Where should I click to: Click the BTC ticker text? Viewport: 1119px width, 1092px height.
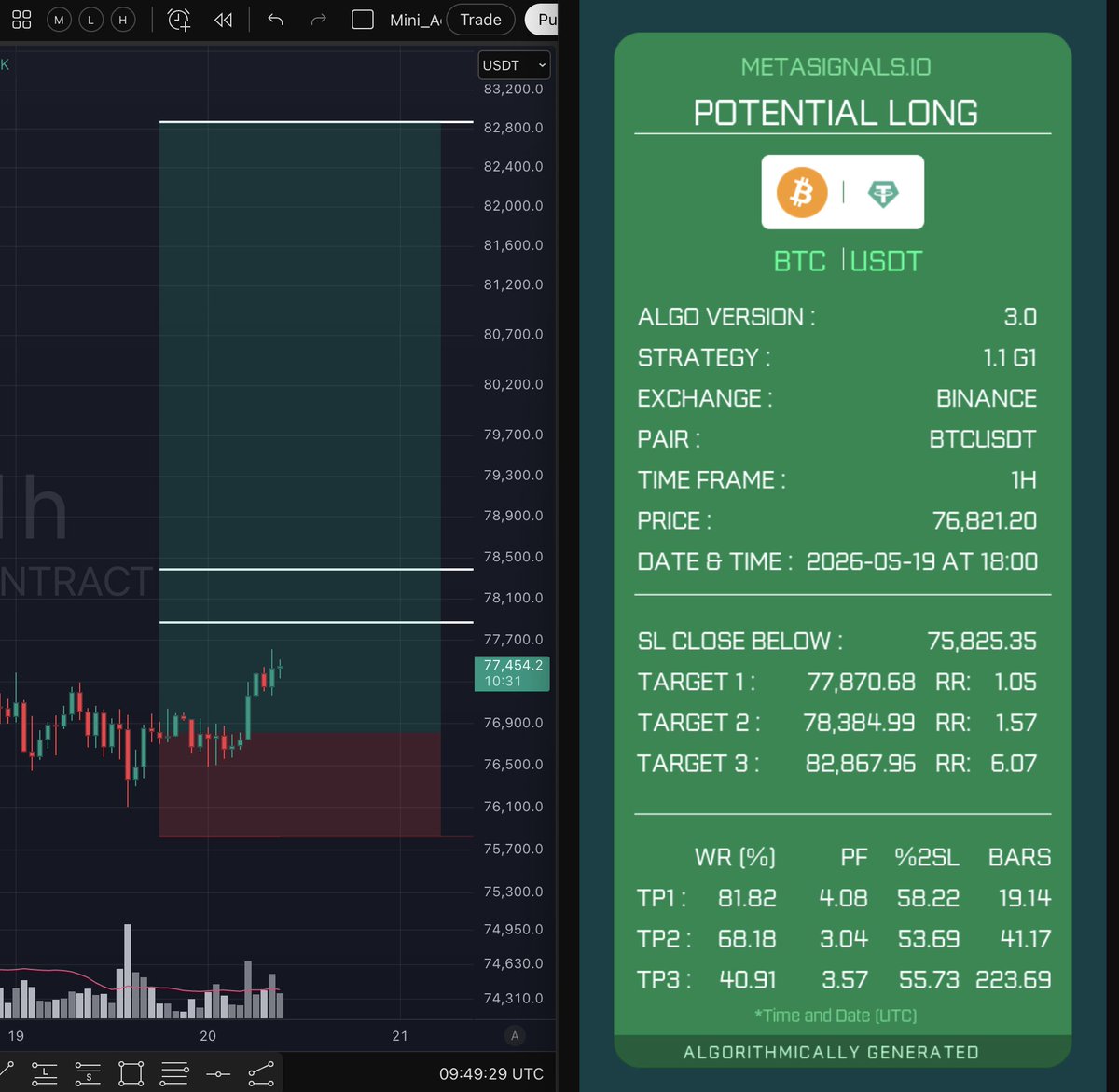(800, 261)
